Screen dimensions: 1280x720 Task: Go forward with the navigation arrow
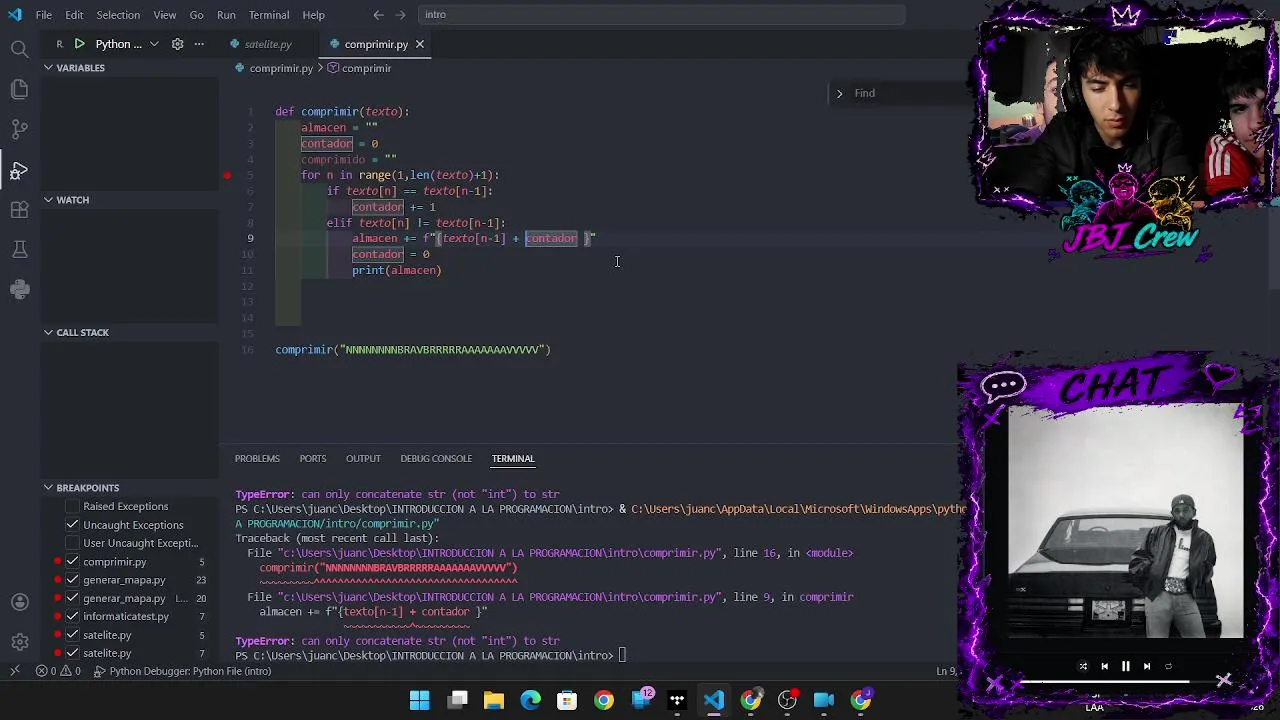tap(401, 15)
